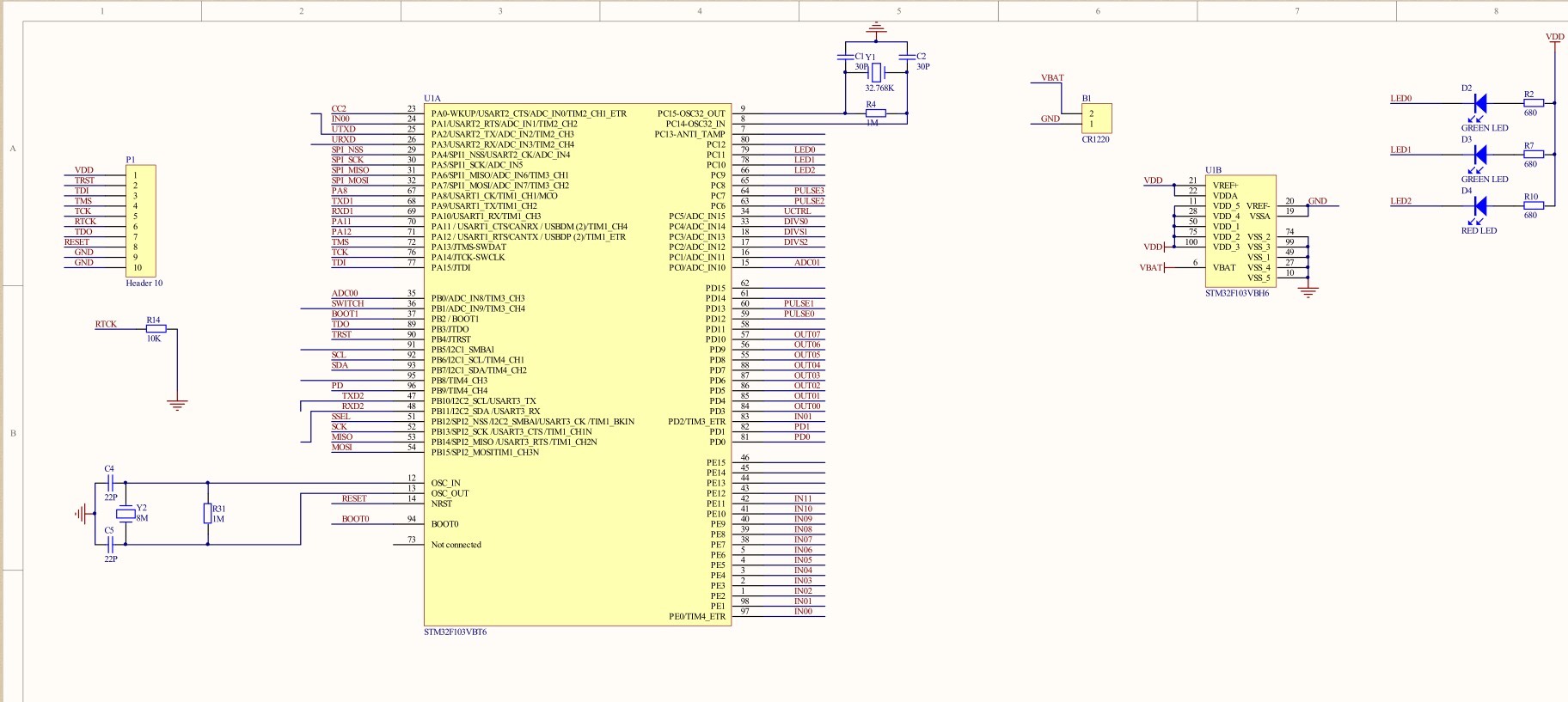
Task: Select the CC2 net label
Action: (339, 109)
